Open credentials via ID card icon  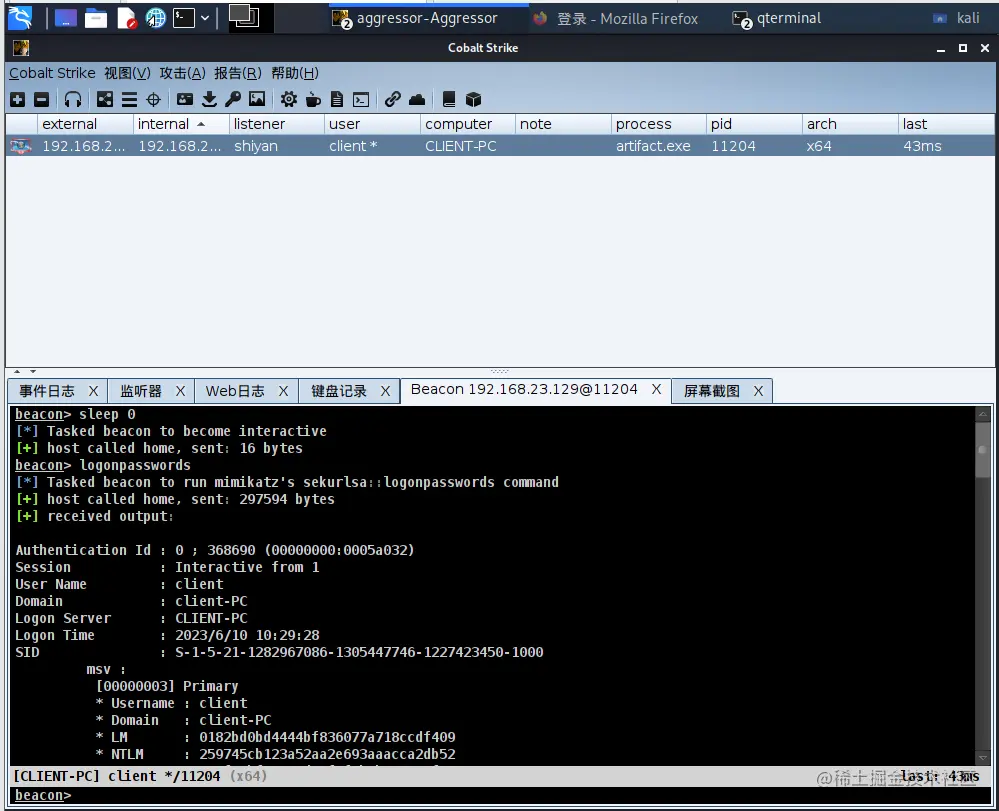[185, 99]
